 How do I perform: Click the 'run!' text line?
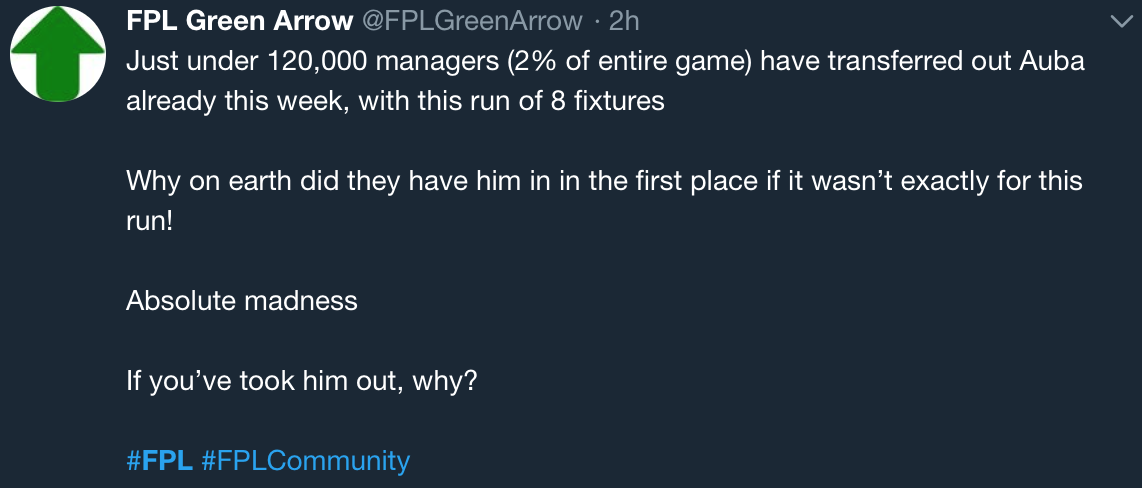coord(149,221)
